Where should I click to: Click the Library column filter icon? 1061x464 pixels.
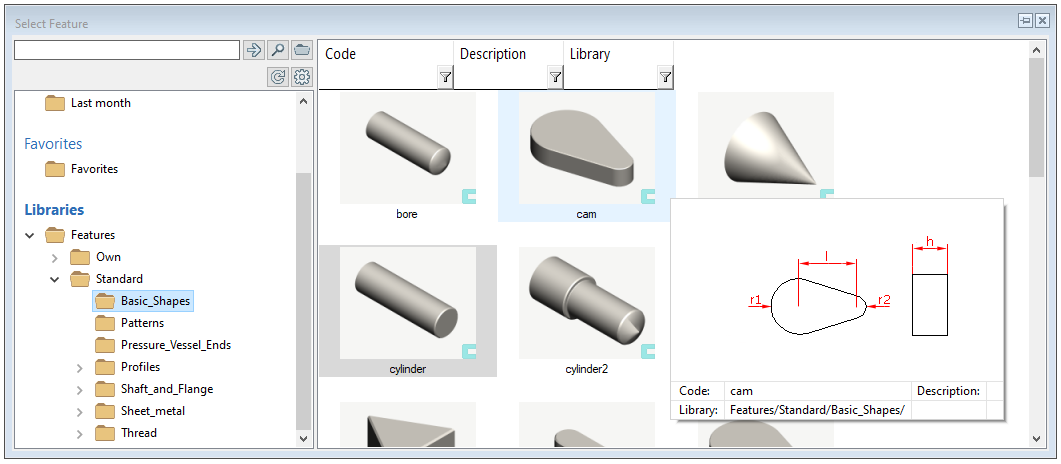point(665,77)
